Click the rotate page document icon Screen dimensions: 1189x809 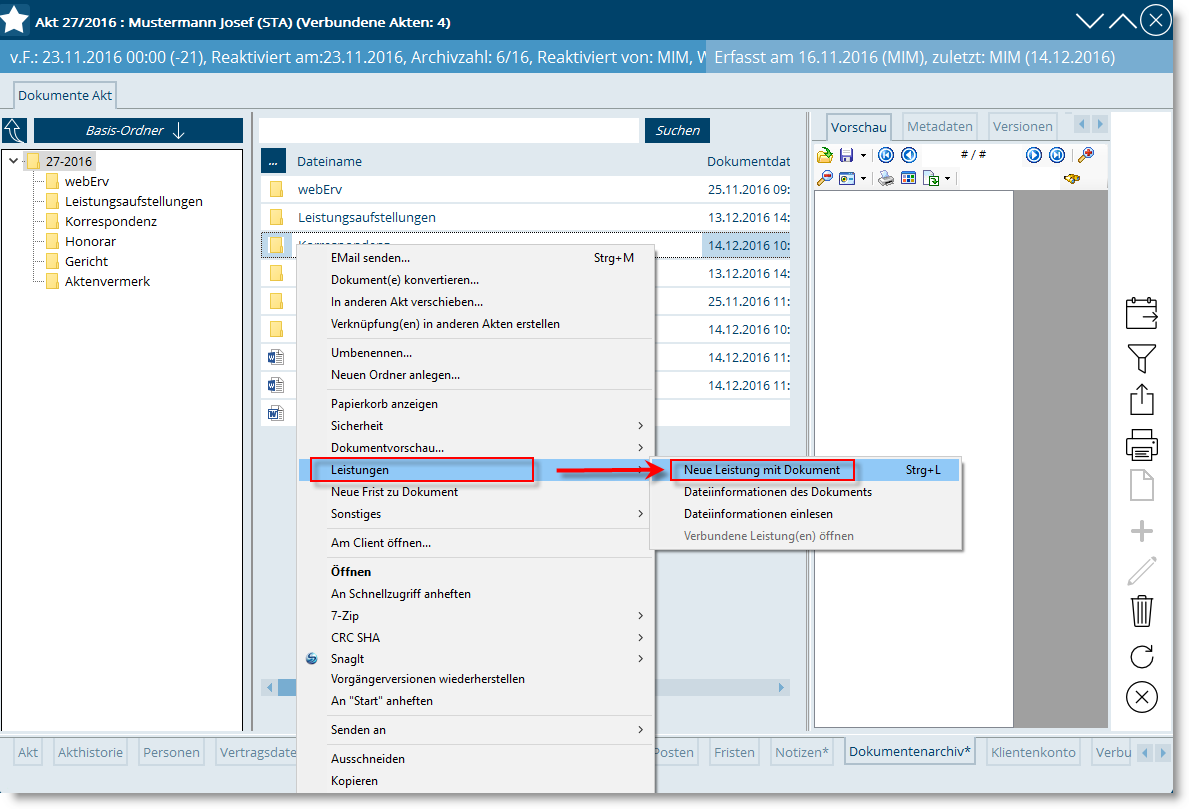pos(930,179)
